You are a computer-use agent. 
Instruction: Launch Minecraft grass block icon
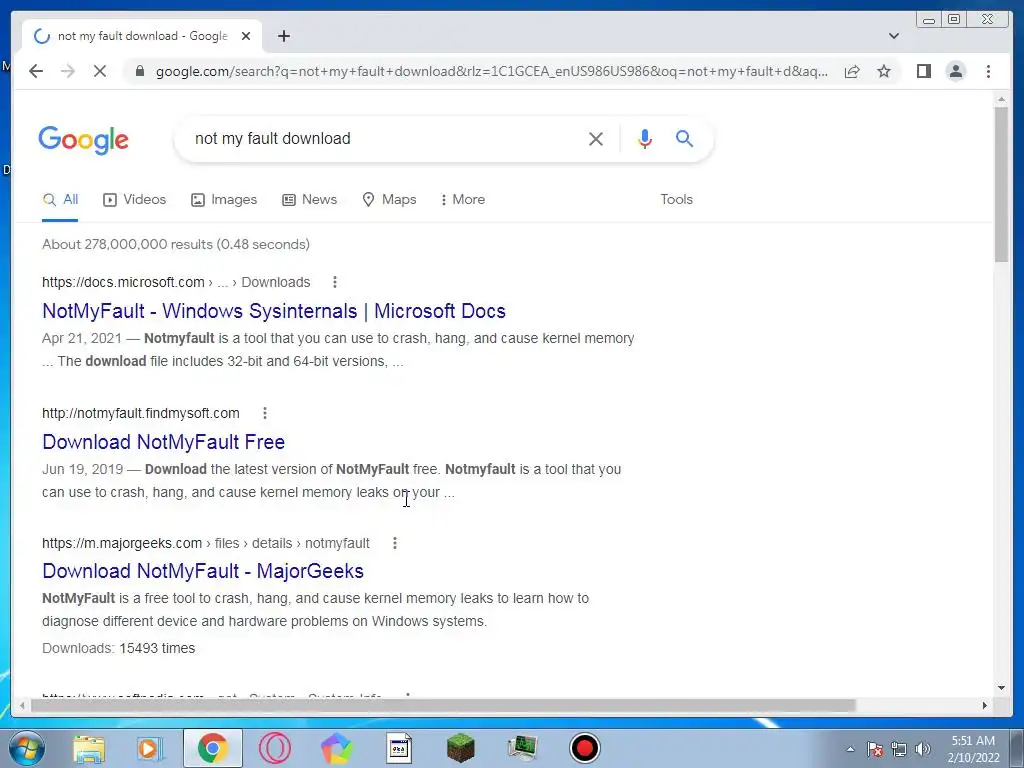point(460,748)
